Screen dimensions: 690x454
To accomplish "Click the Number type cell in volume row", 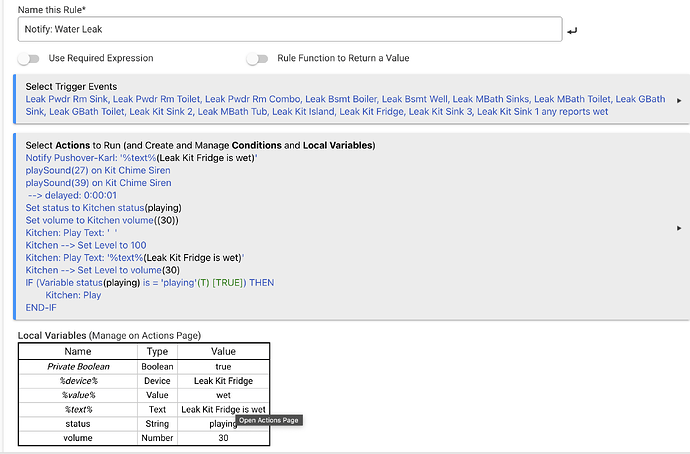I will pos(157,438).
